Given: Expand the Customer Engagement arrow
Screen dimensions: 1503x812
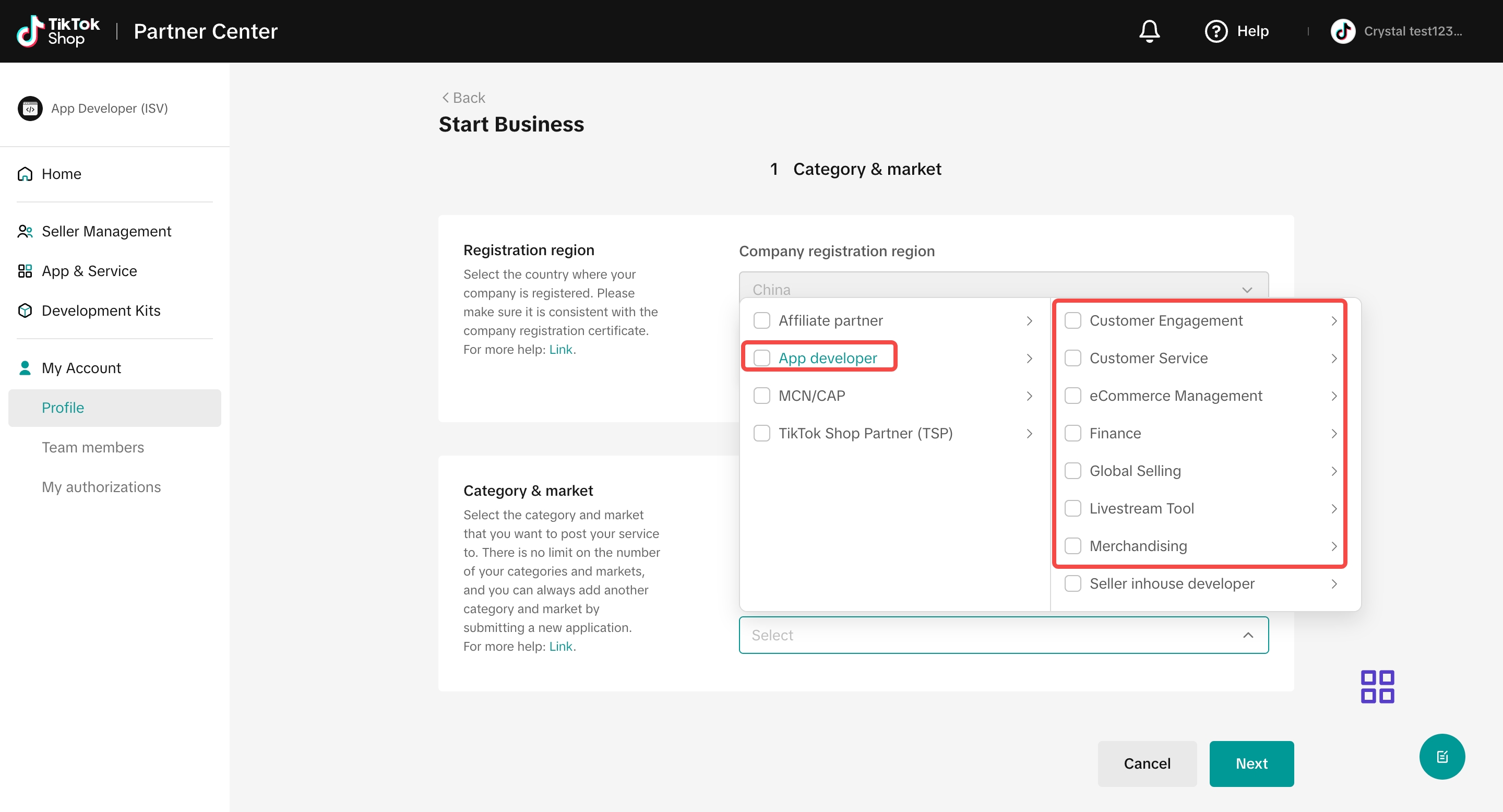Looking at the screenshot, I should point(1334,321).
